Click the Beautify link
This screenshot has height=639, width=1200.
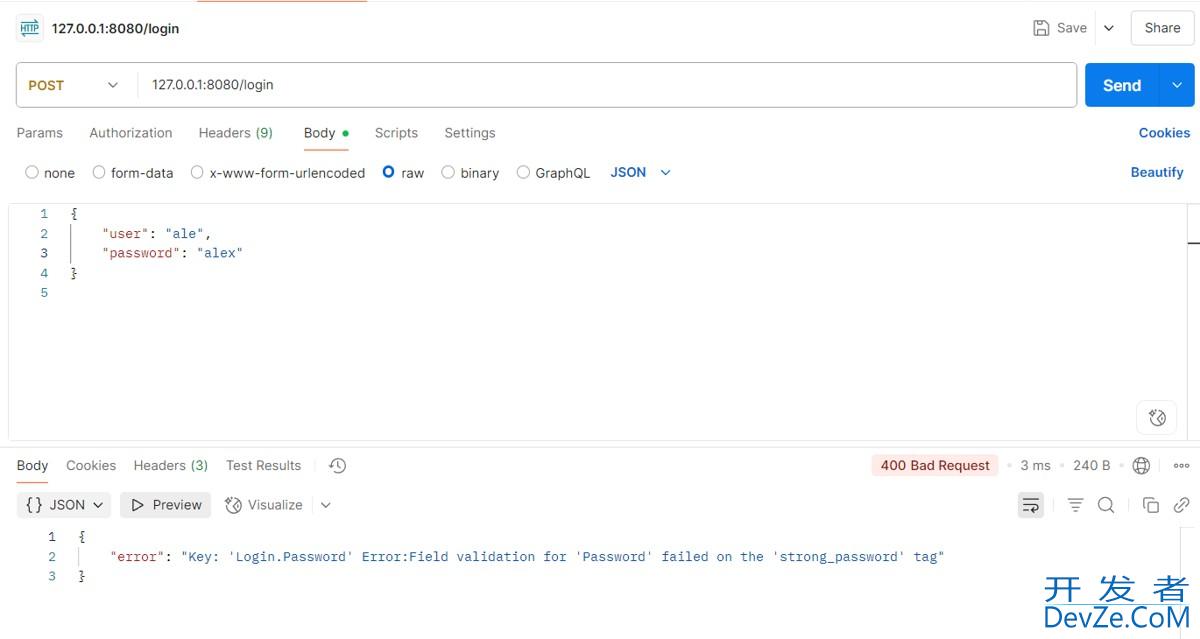click(x=1157, y=173)
